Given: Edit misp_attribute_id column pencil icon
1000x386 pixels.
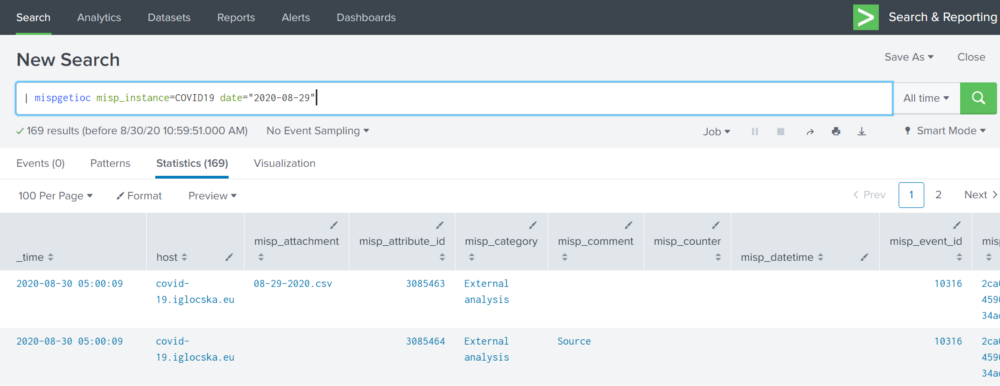Looking at the screenshot, I should [x=439, y=225].
